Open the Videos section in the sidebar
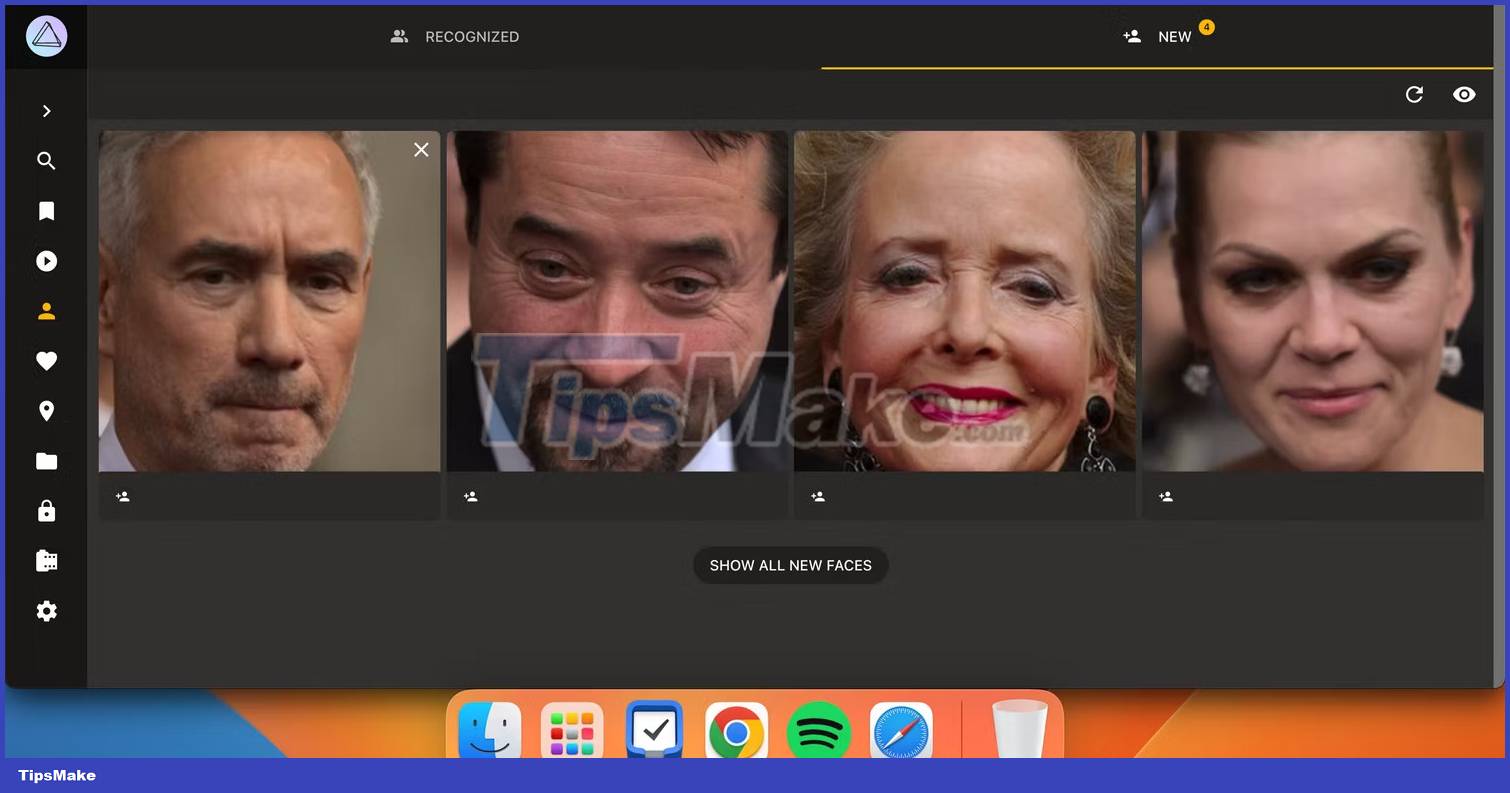1510x793 pixels. (x=46, y=260)
